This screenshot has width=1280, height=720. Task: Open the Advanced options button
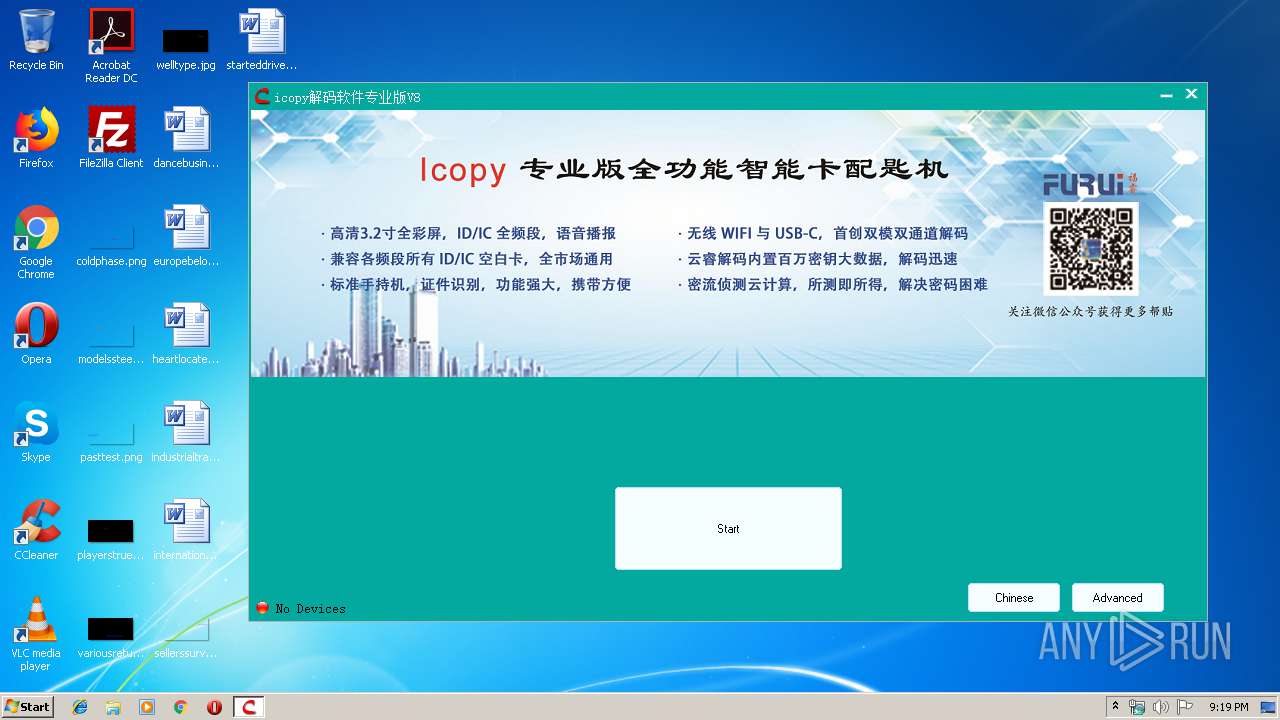coord(1117,597)
